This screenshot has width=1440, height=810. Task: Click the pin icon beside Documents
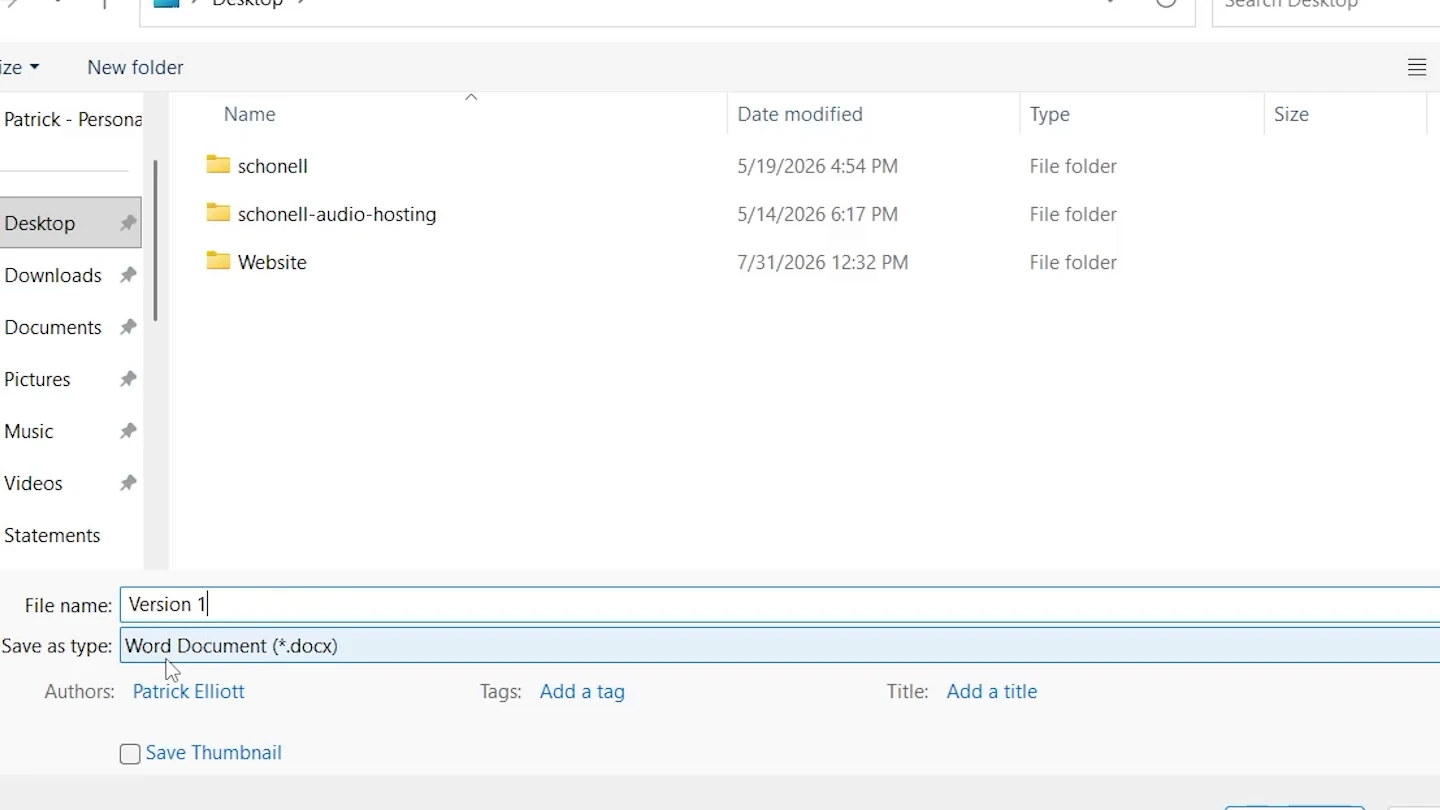[x=128, y=327]
